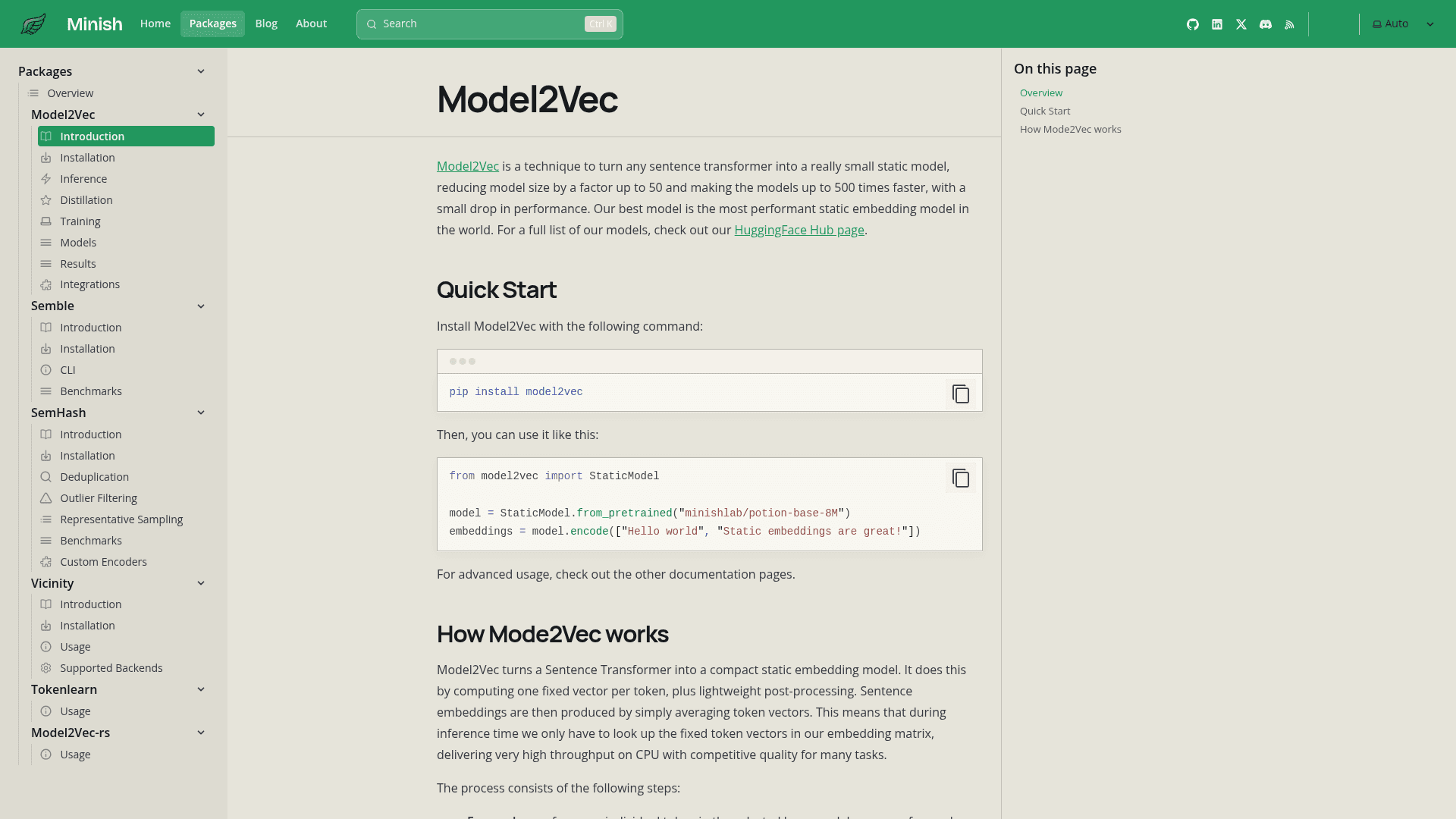Click the Distillation star icon

point(46,200)
